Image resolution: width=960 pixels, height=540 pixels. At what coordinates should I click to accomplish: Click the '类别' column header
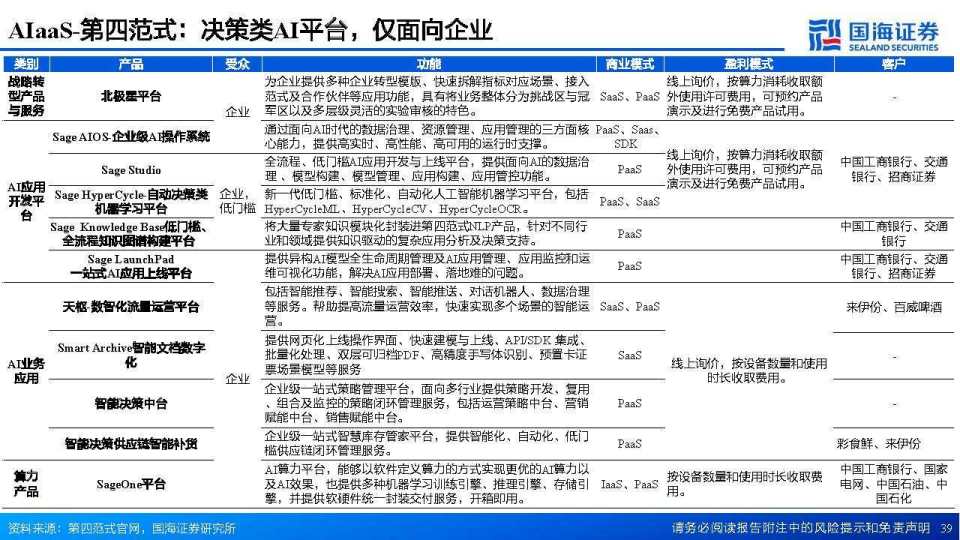26,64
